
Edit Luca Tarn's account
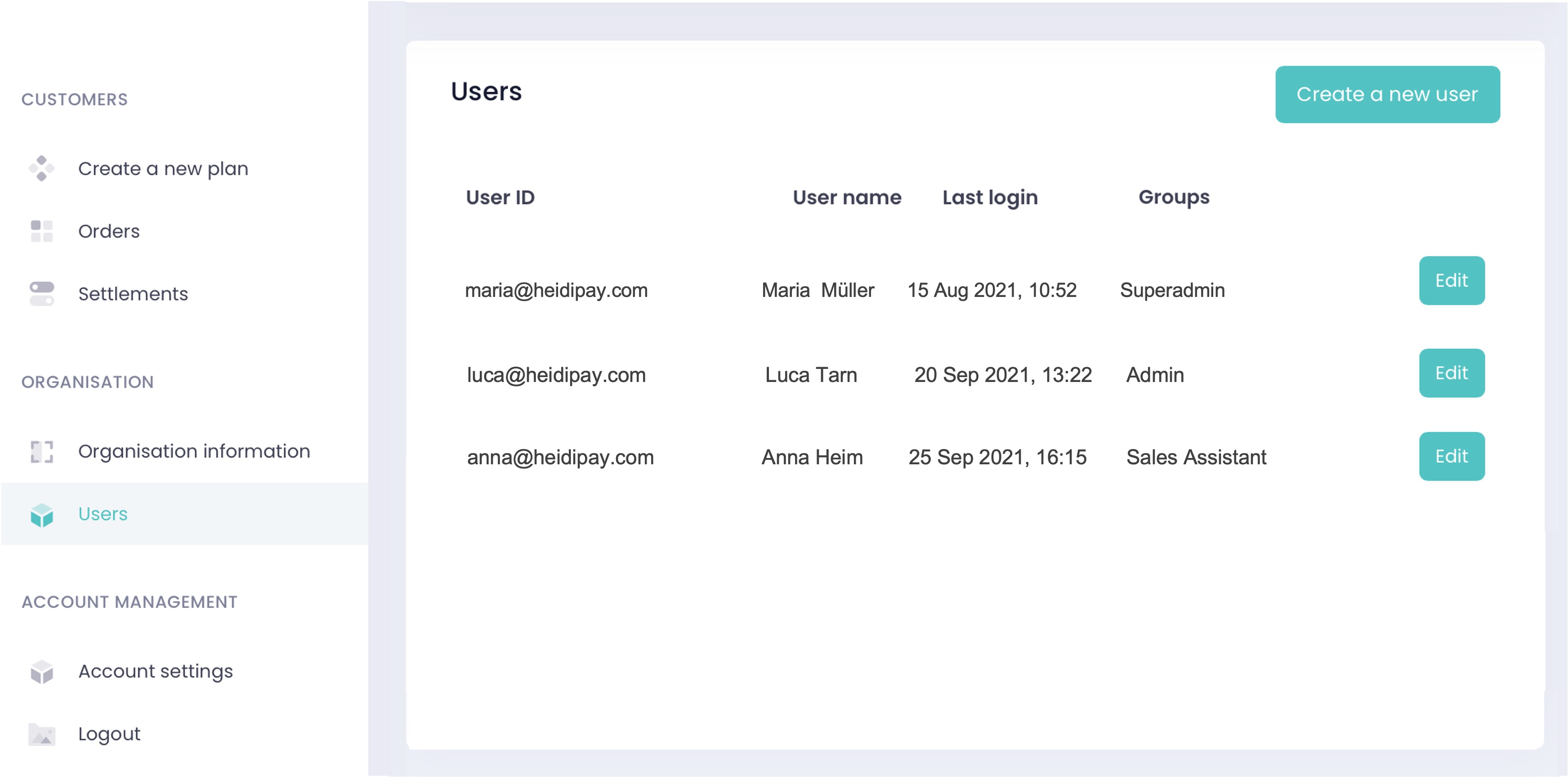[x=1452, y=373]
